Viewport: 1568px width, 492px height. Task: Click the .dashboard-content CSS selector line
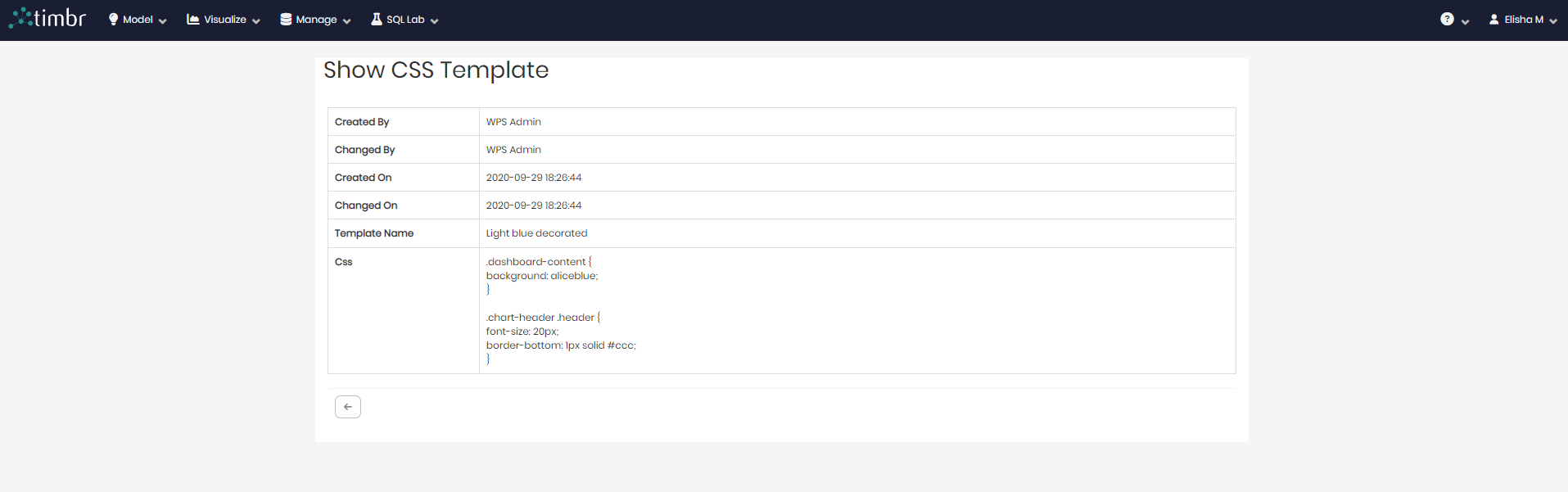[539, 262]
